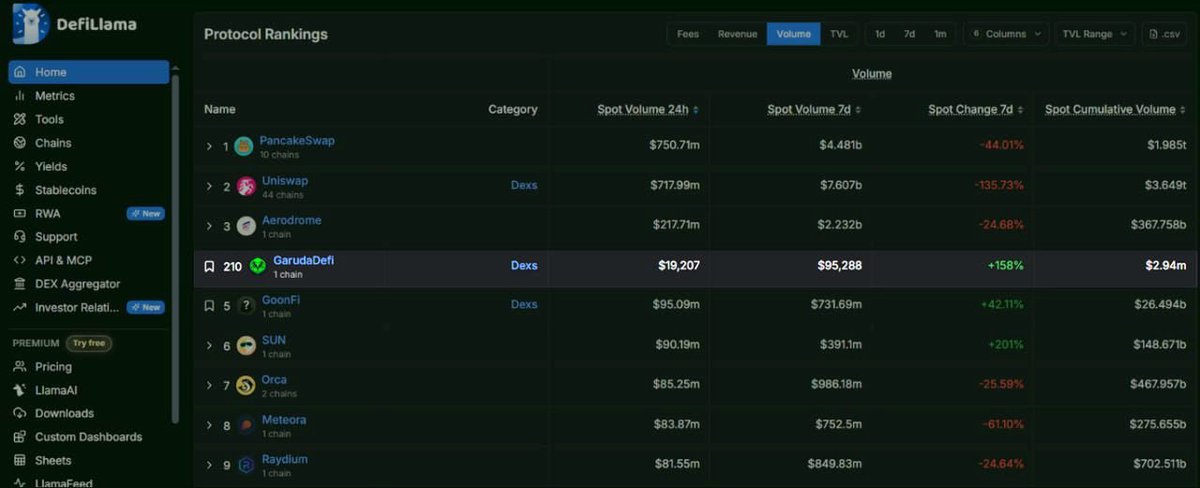Expand the Meteora row chevron
The width and height of the screenshot is (1200, 488).
(x=209, y=426)
